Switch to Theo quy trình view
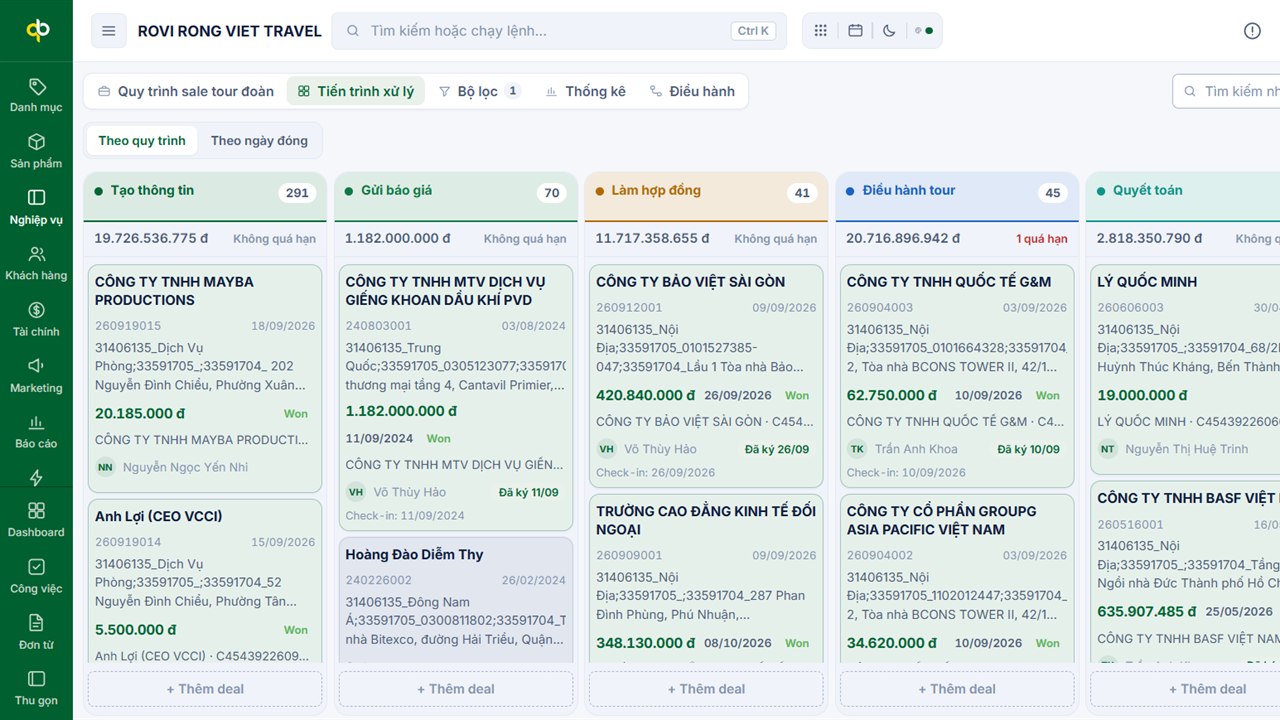 (x=142, y=141)
